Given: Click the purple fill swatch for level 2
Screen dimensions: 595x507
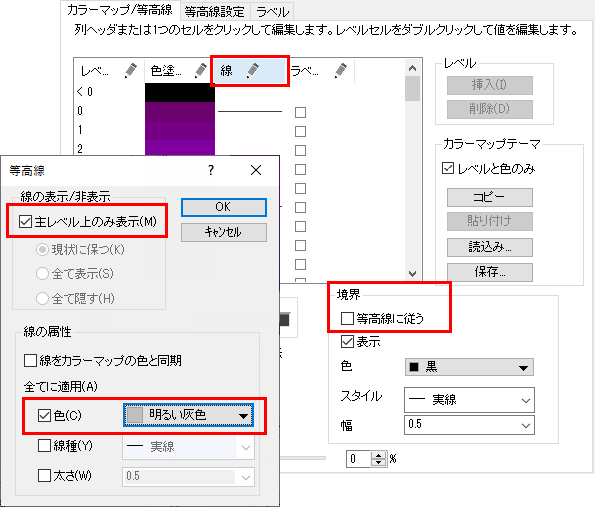Looking at the screenshot, I should 180,148.
